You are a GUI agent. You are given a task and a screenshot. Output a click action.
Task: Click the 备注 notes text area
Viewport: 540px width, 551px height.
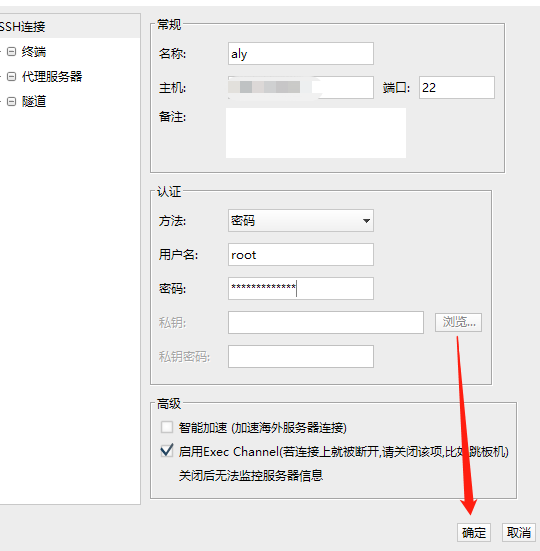tap(316, 133)
